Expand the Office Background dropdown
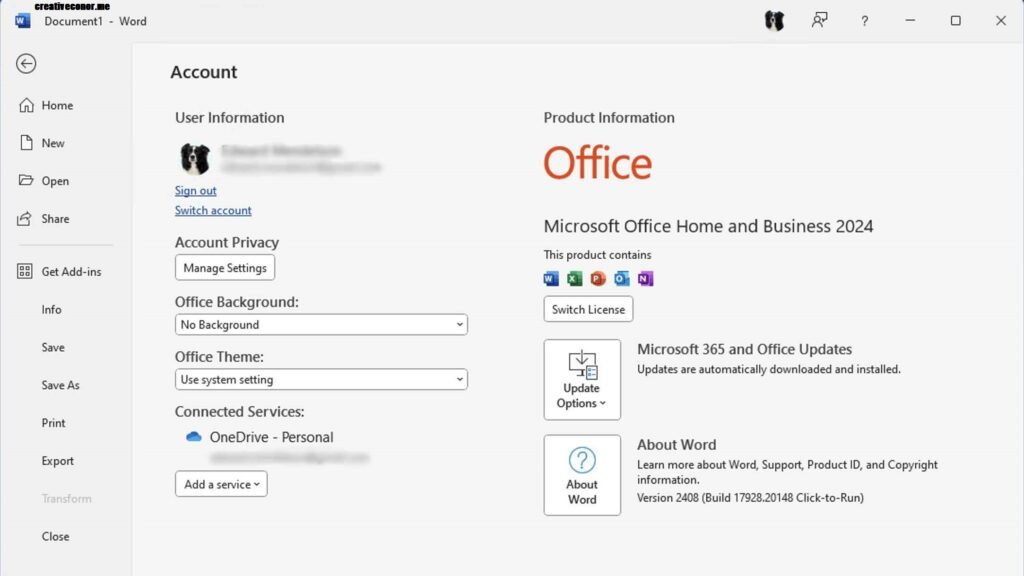 (321, 325)
